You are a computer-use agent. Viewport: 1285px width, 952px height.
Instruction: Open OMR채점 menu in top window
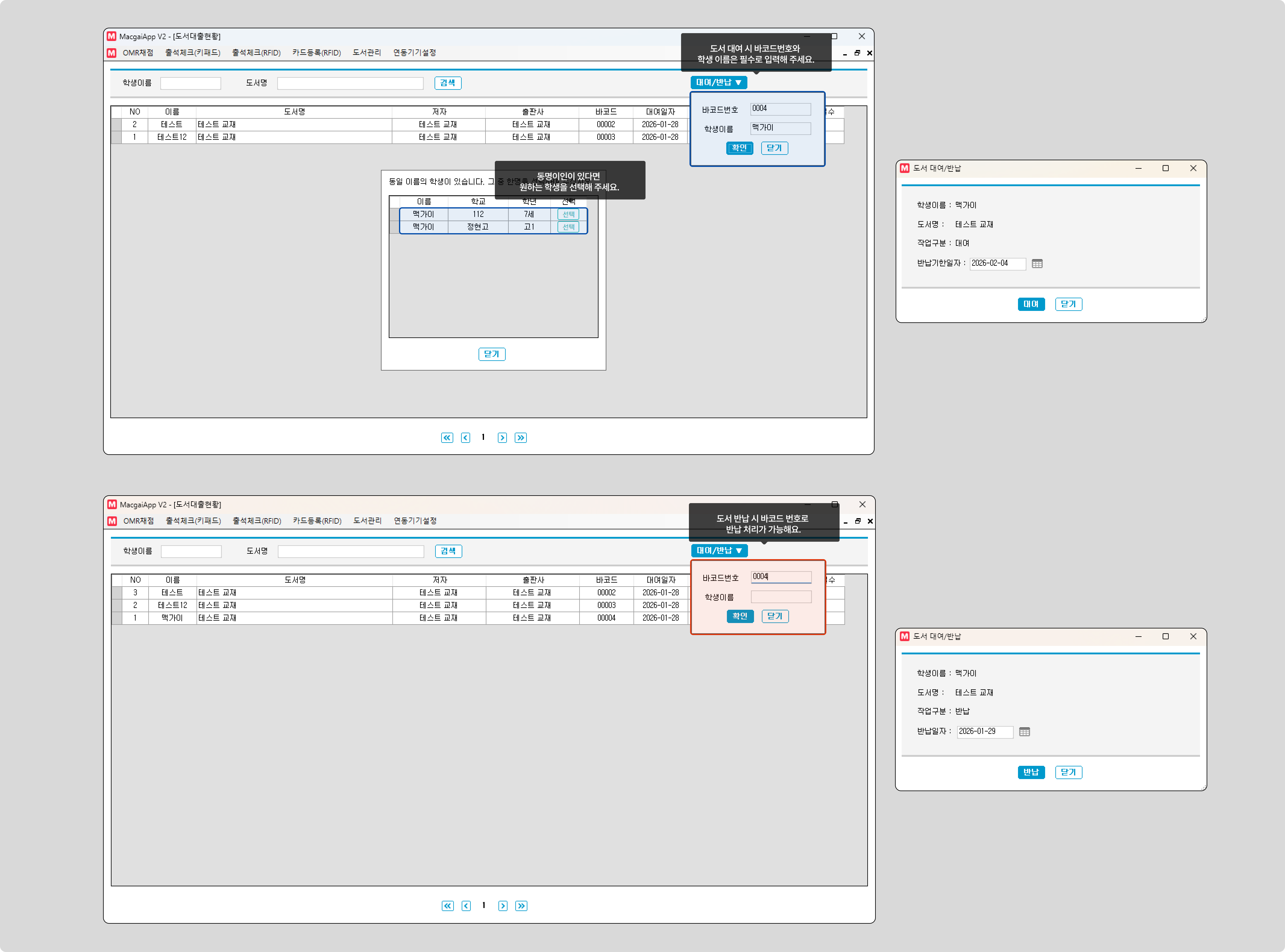tap(138, 52)
